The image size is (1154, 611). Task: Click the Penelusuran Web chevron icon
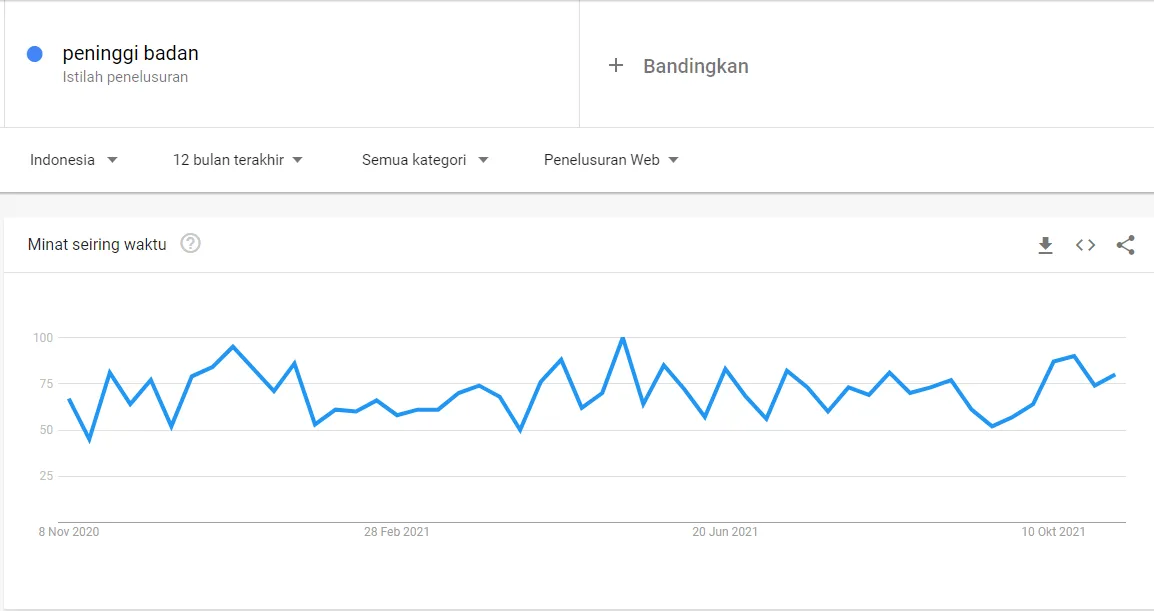[674, 159]
